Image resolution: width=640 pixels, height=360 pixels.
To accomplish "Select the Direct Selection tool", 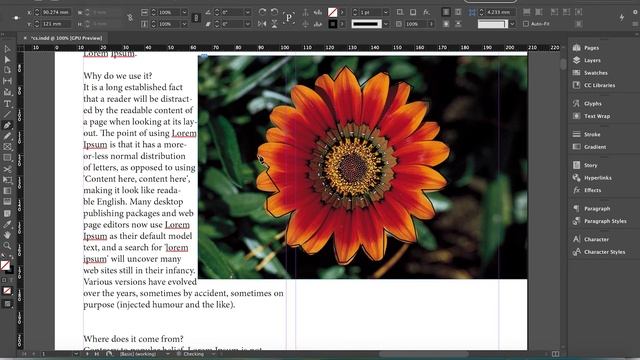I will point(7,60).
